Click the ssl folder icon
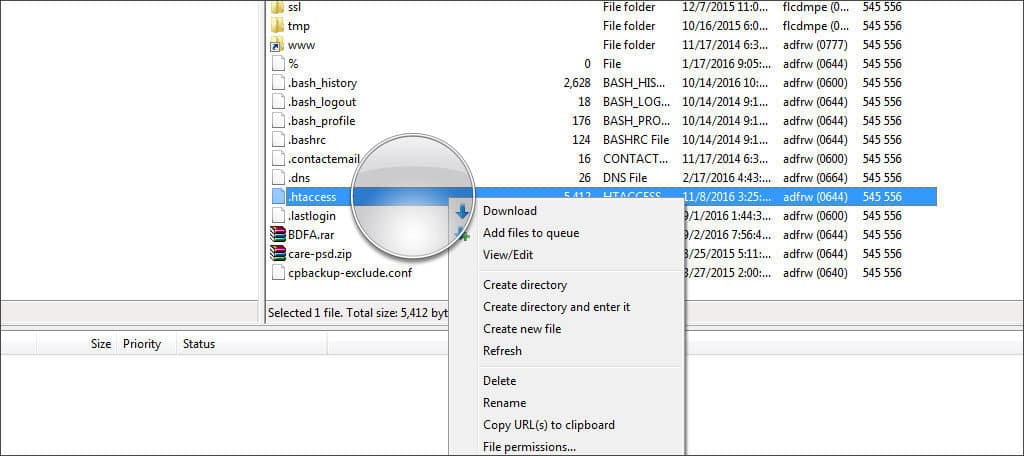Viewport: 1024px width, 456px height. 278,7
